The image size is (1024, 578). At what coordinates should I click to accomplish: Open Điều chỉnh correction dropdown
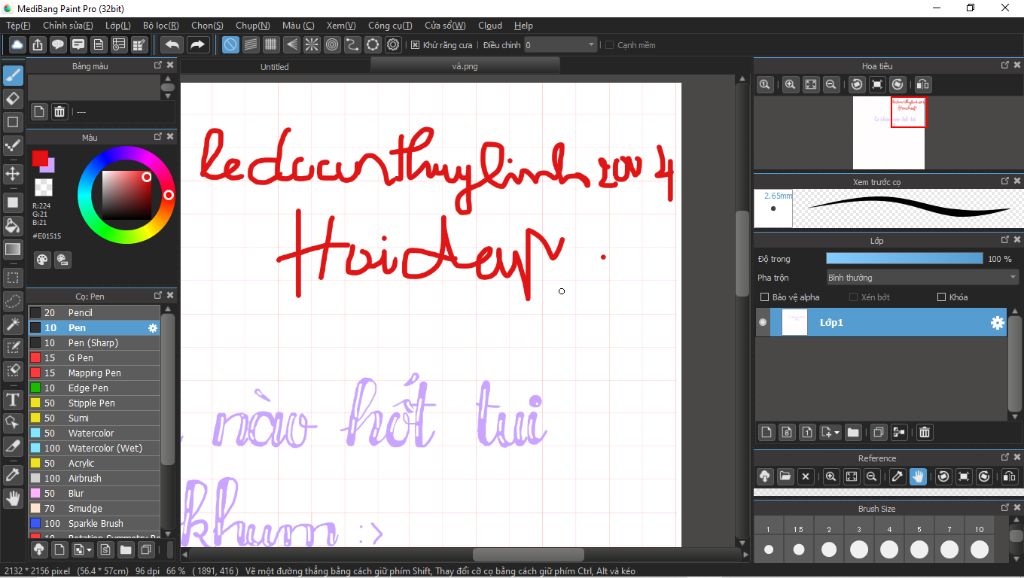click(x=560, y=45)
